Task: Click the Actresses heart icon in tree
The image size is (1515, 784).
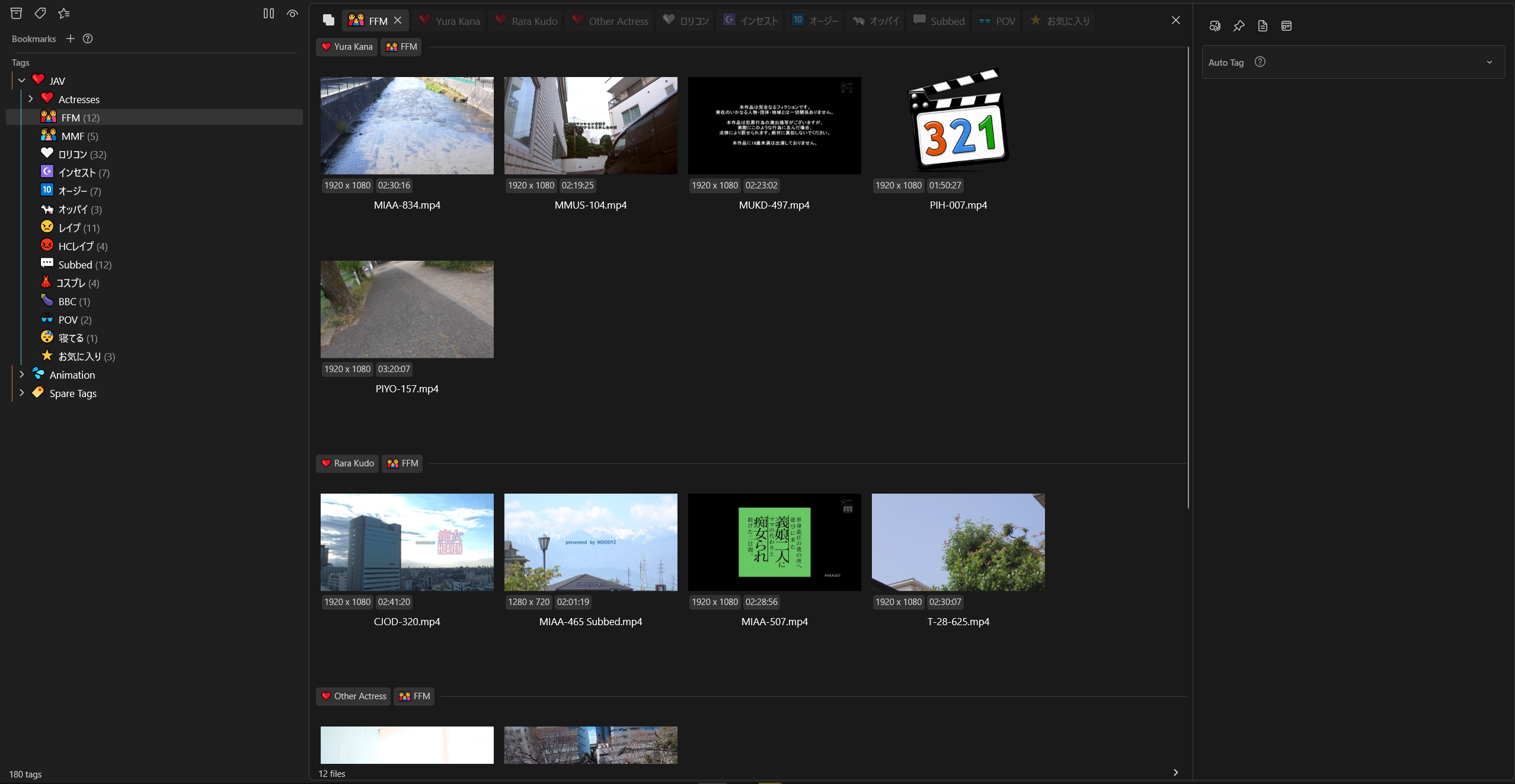Action: coord(47,98)
